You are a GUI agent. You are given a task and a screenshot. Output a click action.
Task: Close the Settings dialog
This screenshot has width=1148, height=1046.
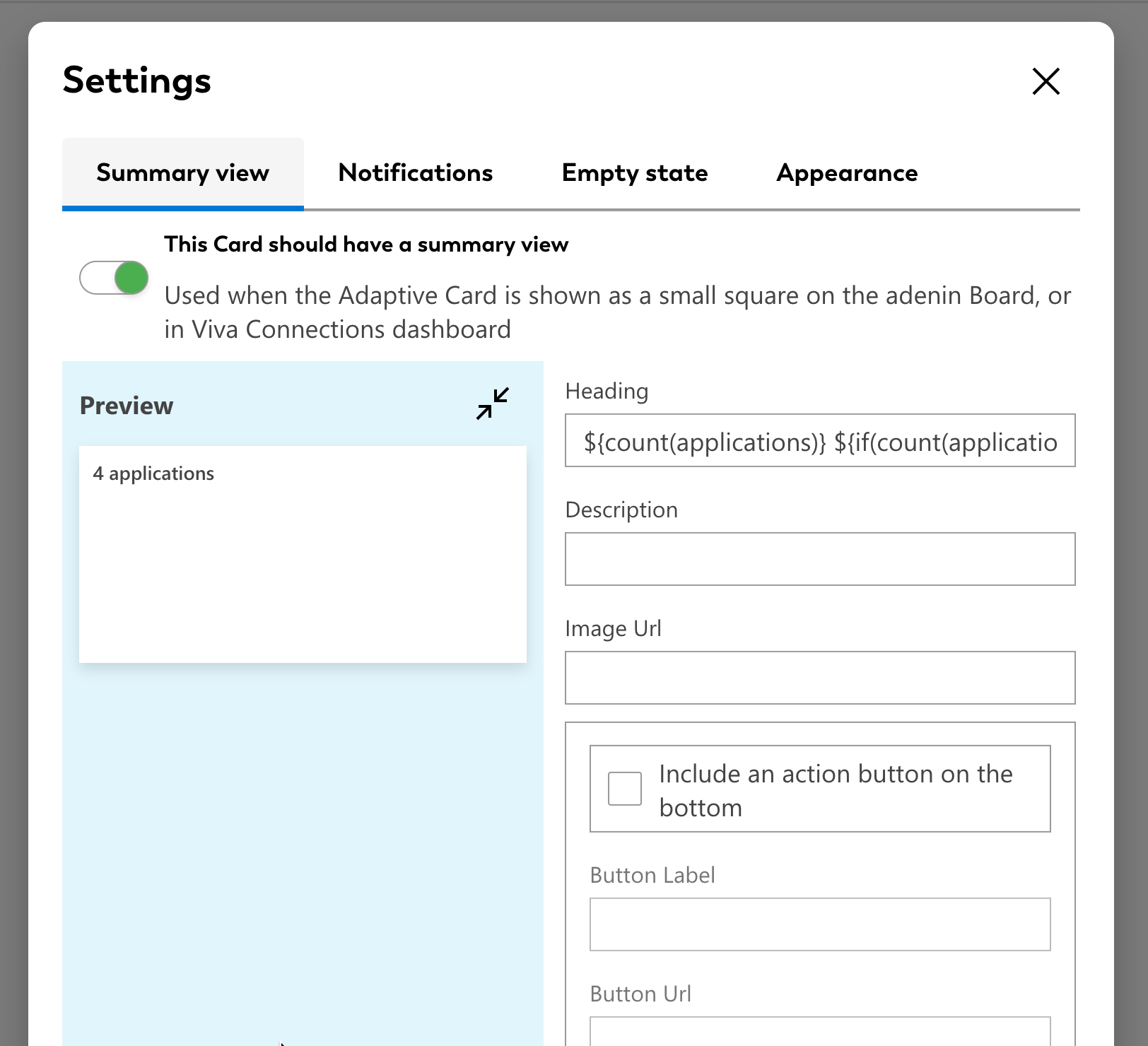[x=1045, y=81]
